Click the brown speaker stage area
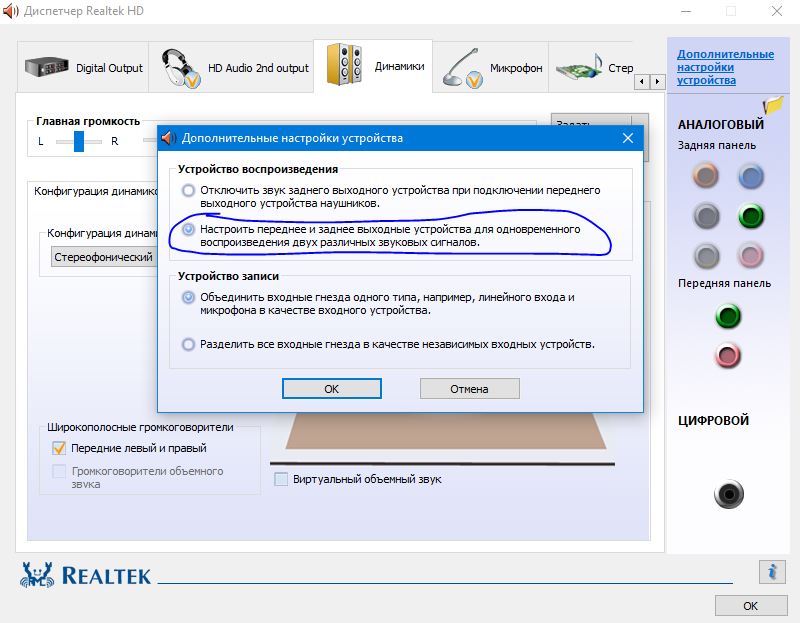800x623 pixels. (445, 432)
